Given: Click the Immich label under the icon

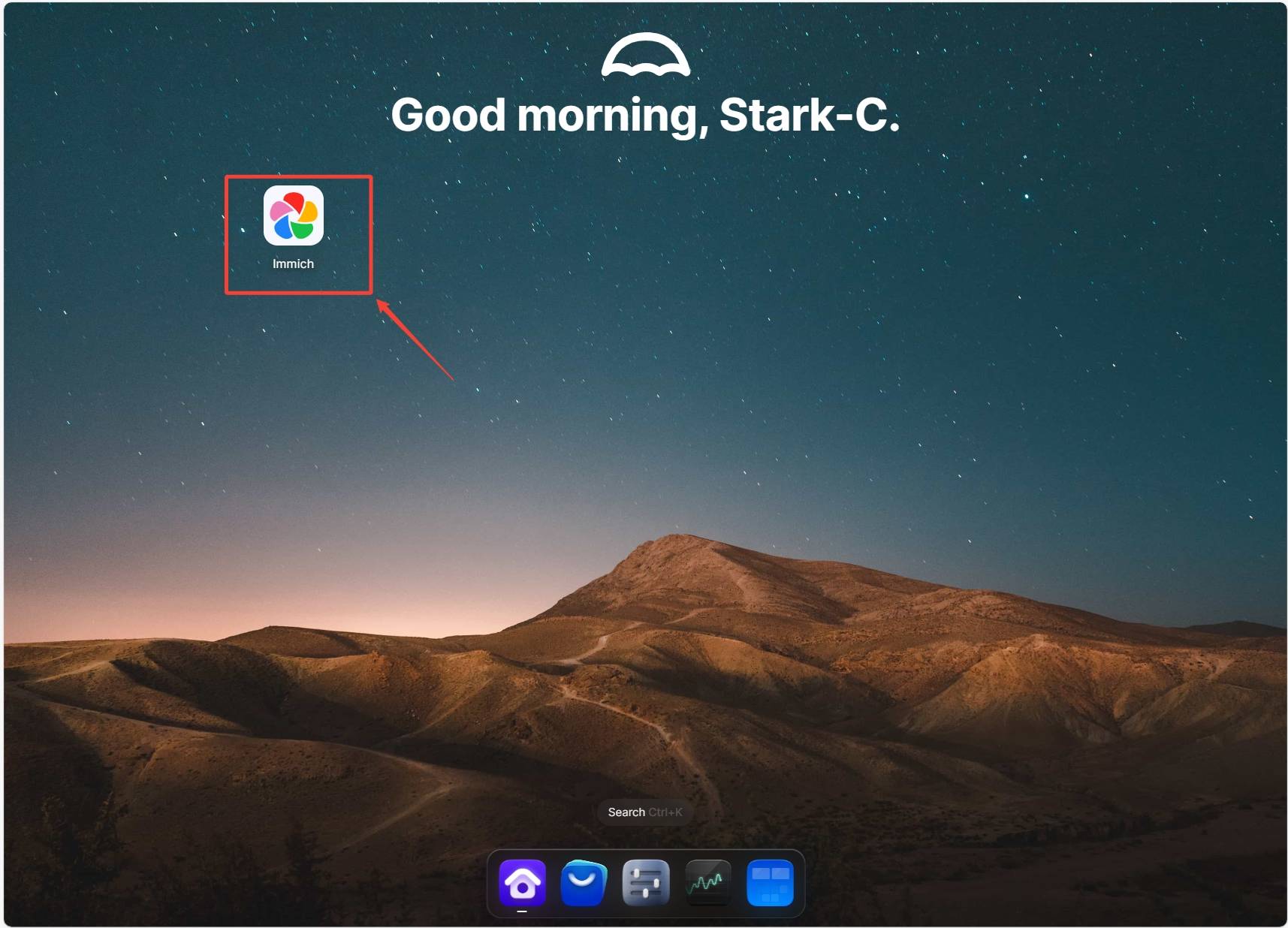Looking at the screenshot, I should (x=293, y=264).
